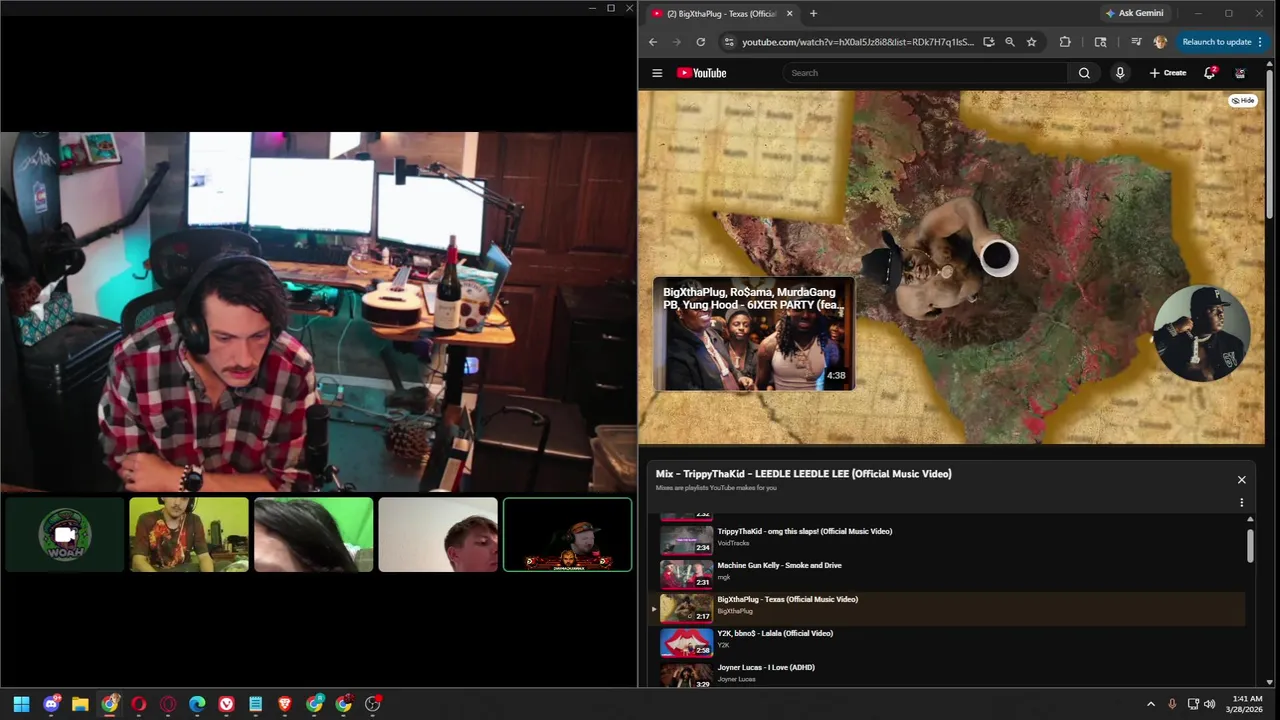Click the playlist panel scrollbar thumb
The height and width of the screenshot is (720, 1280).
[1250, 546]
